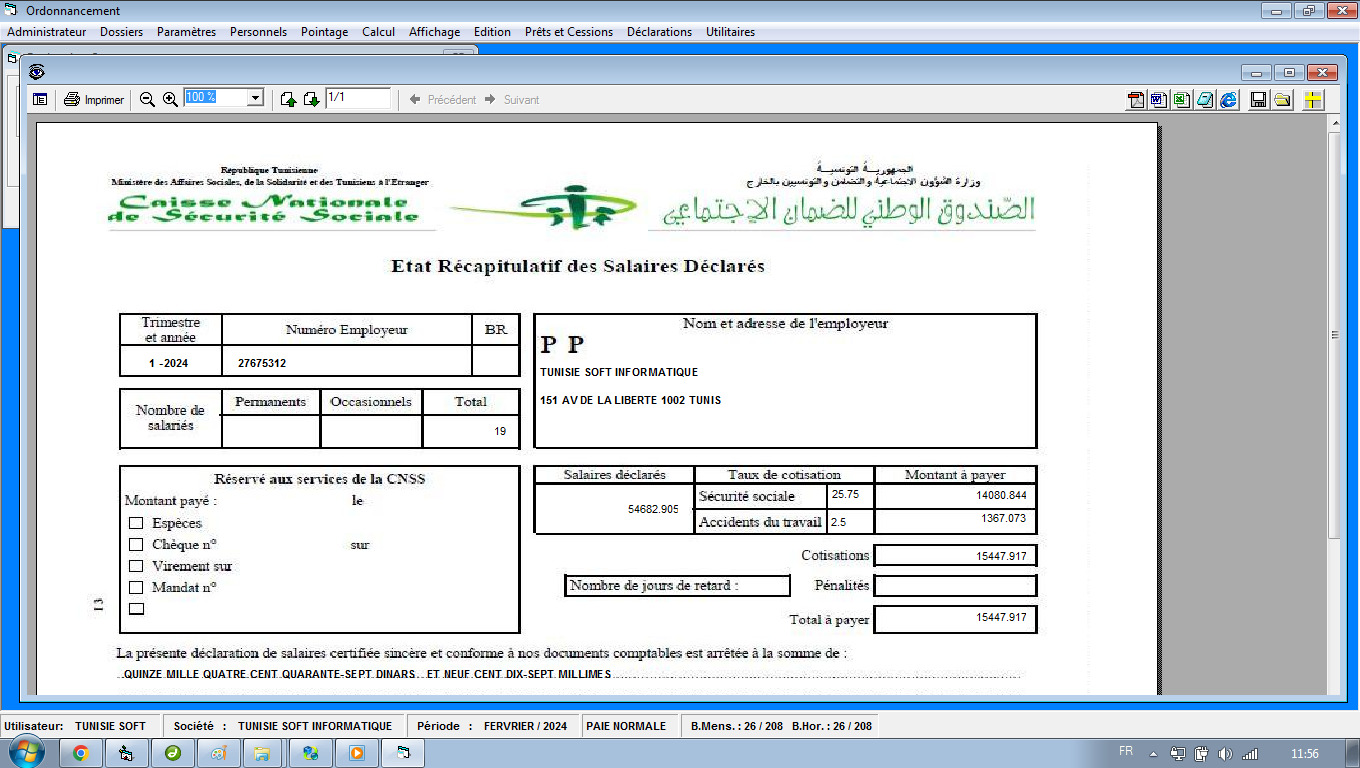
Task: Click the Période status bar entry
Action: click(494, 726)
